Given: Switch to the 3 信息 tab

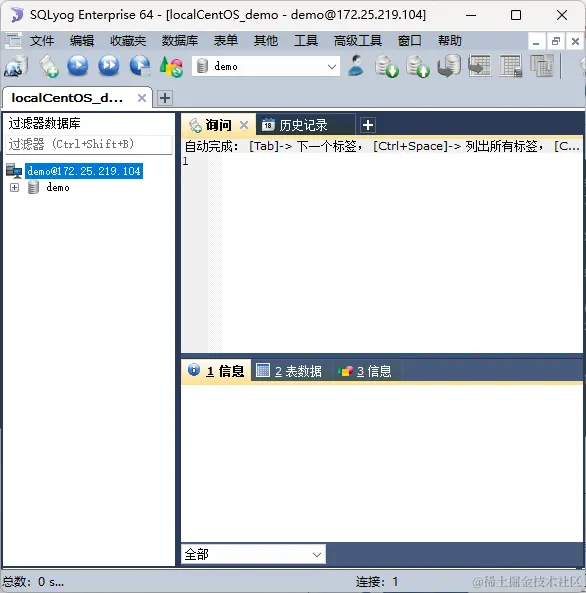Looking at the screenshot, I should point(365,371).
